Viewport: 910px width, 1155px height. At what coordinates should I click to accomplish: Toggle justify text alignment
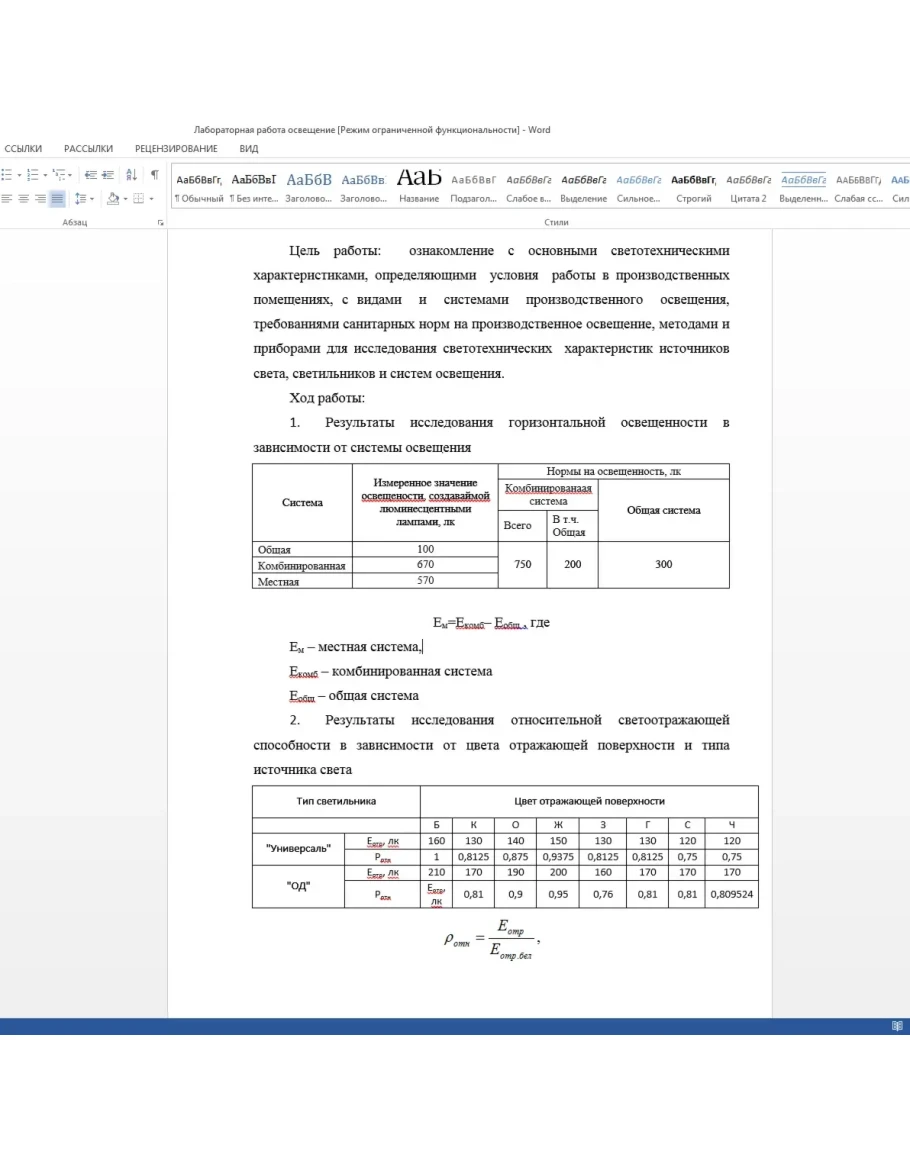pyautogui.click(x=57, y=199)
